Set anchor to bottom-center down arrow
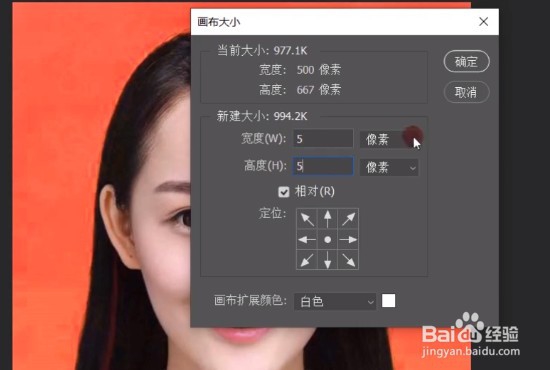 tap(328, 260)
